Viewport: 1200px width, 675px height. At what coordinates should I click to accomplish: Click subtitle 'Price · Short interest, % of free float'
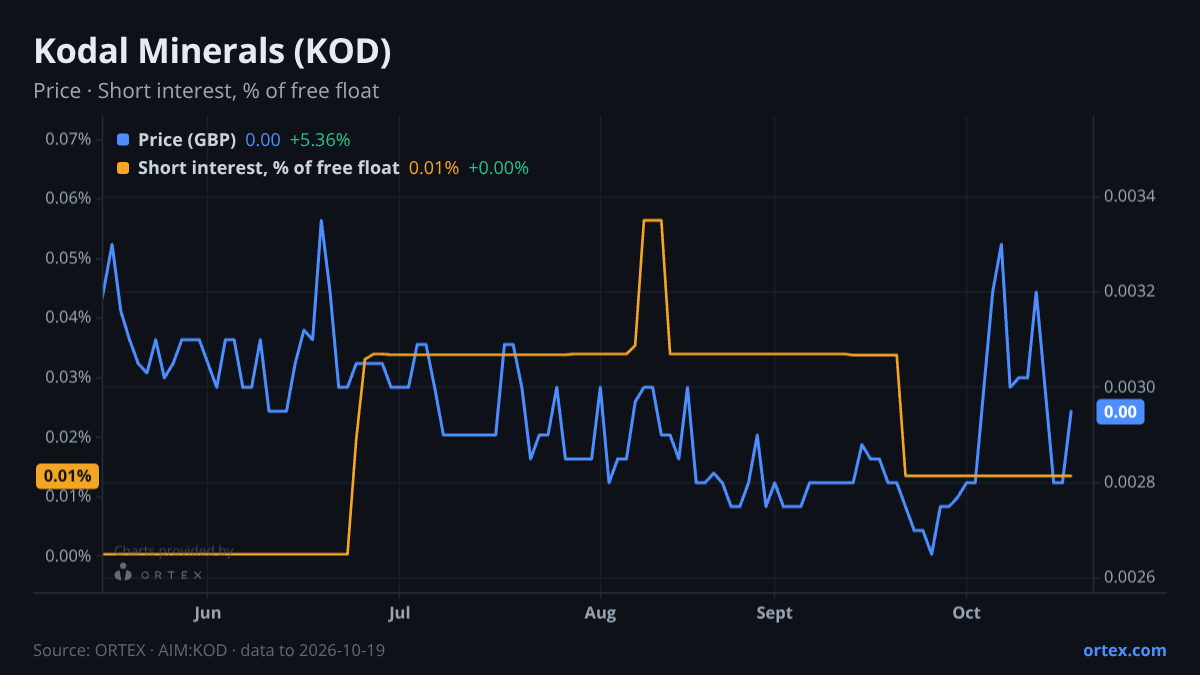tap(206, 91)
